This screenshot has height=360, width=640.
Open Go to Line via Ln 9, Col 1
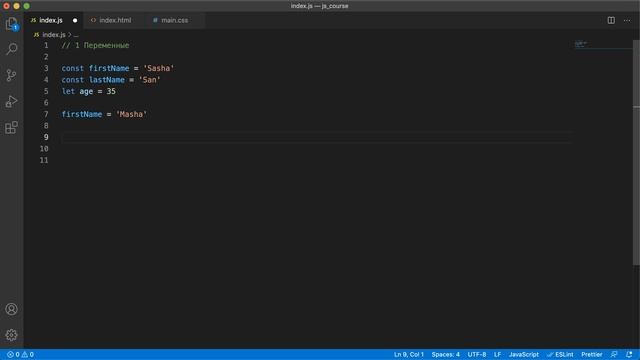(x=409, y=354)
